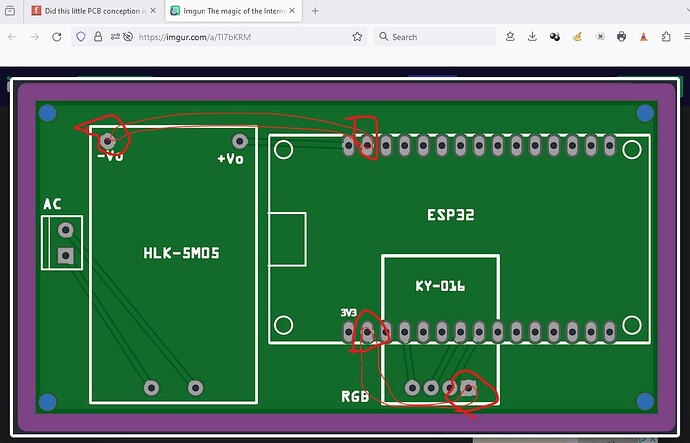This screenshot has width=690, height=443.
Task: Click the orange broom extension icon
Action: 577,37
